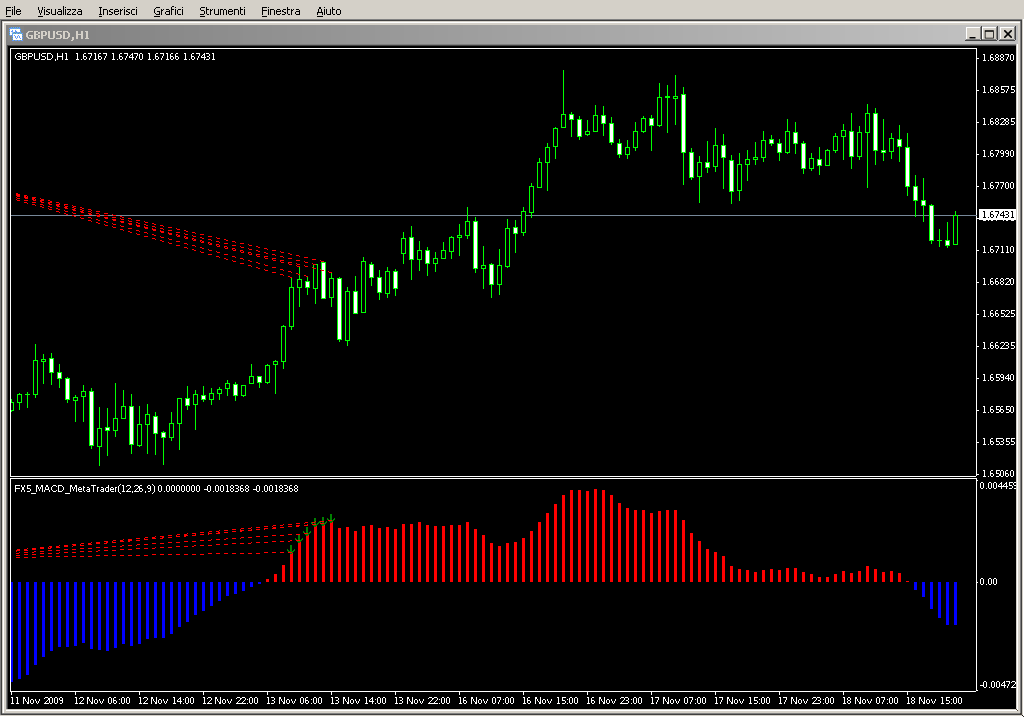This screenshot has width=1024, height=717.
Task: Click the 1.68285 price scale label
Action: (999, 121)
